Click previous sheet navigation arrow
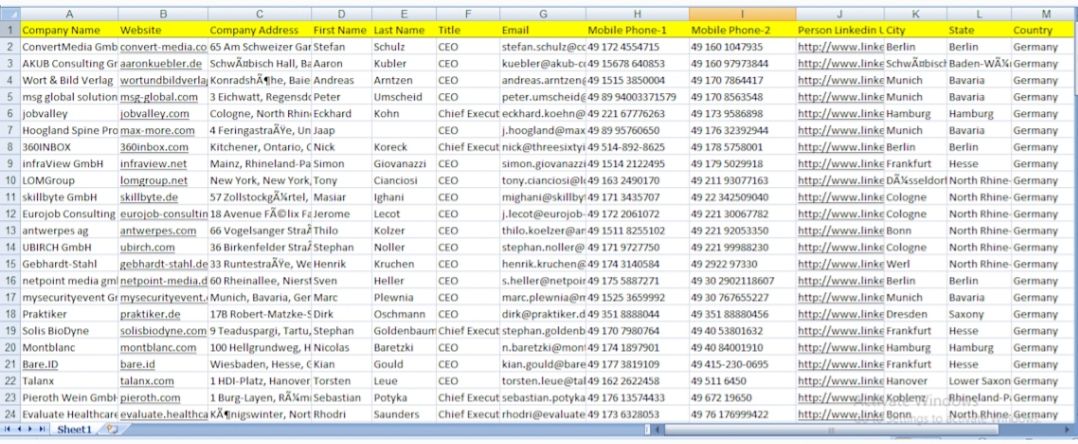The image size is (1078, 444). point(19,429)
